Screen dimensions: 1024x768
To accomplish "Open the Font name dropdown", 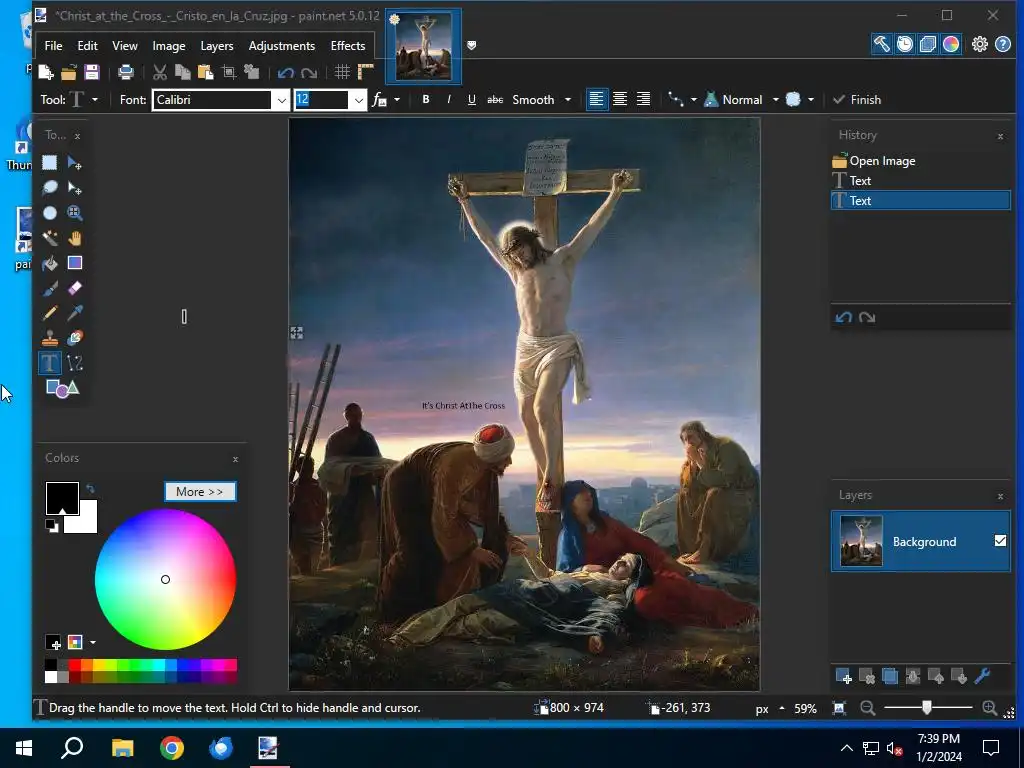I will [x=281, y=100].
